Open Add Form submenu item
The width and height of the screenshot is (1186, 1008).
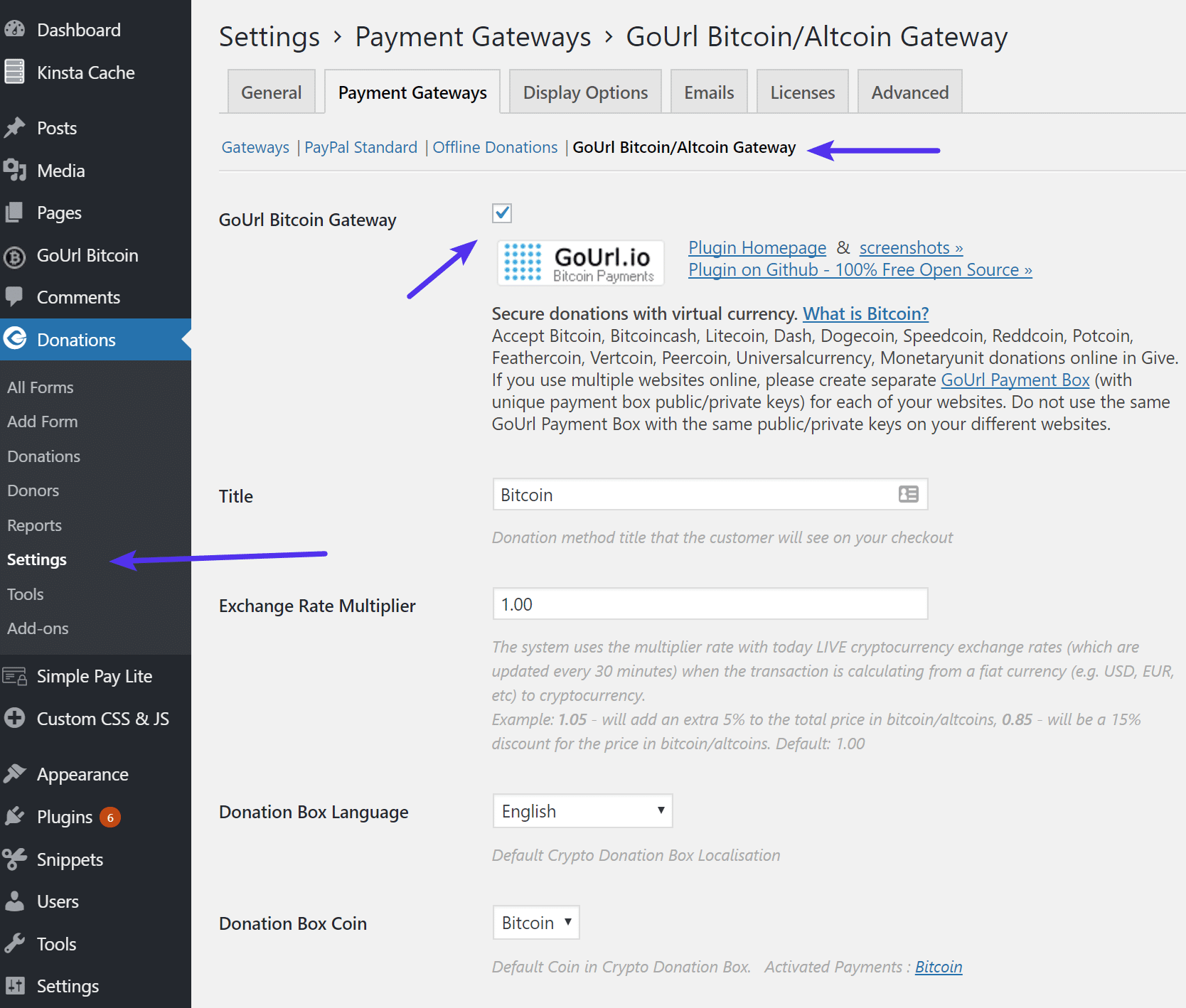[43, 422]
